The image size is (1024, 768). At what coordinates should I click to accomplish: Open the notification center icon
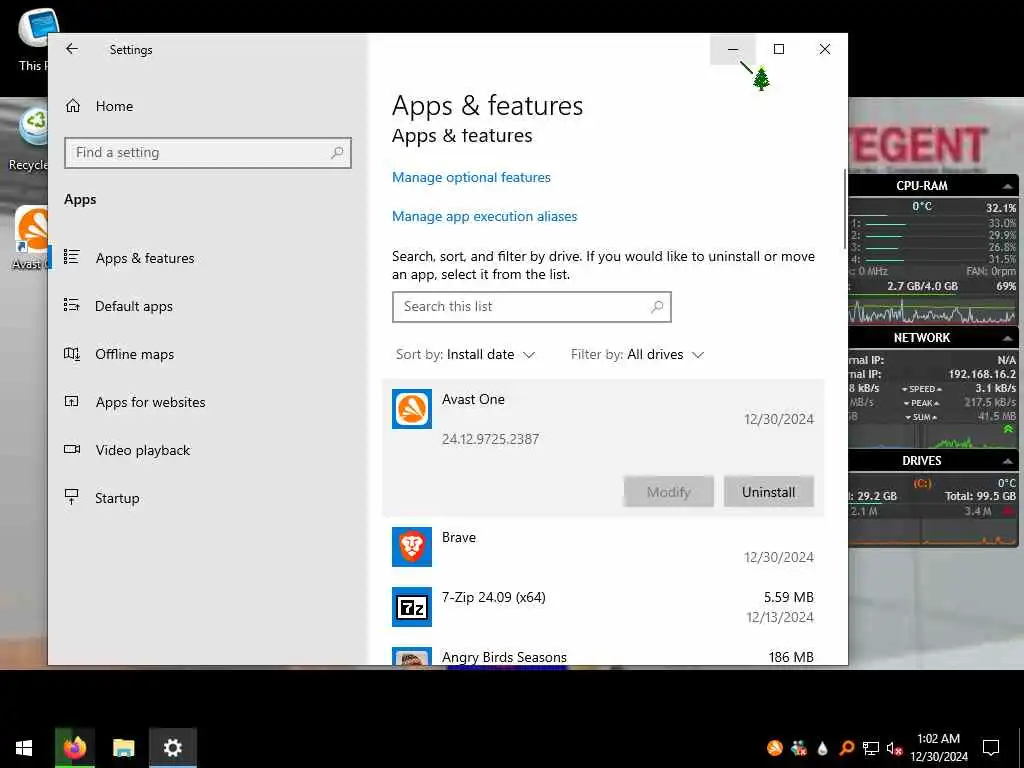point(991,748)
